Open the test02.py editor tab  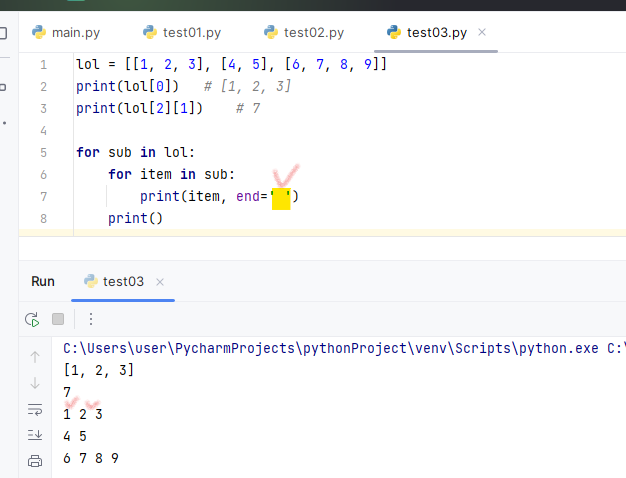pos(304,32)
